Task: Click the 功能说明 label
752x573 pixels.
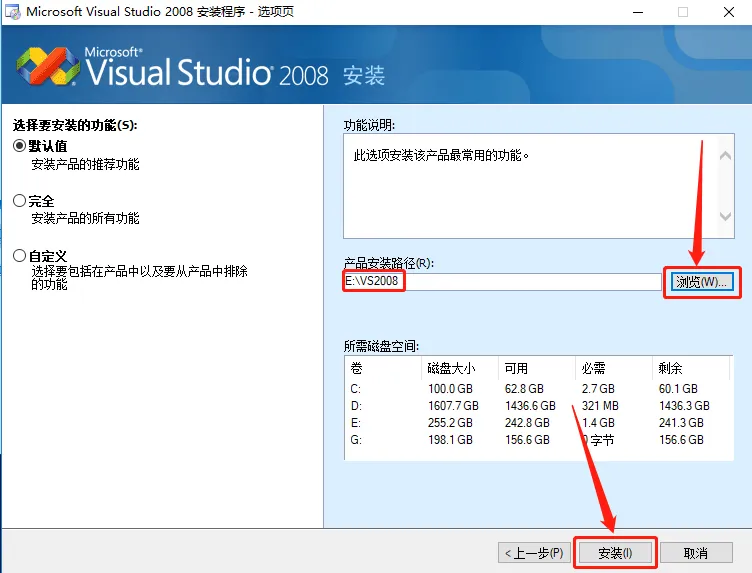Action: 369,125
